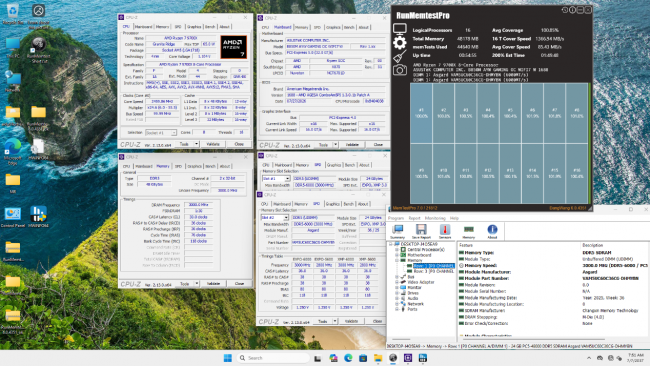Open File Explorer from the taskbar
Image resolution: width=650 pixels, height=366 pixels.
[x=378, y=358]
